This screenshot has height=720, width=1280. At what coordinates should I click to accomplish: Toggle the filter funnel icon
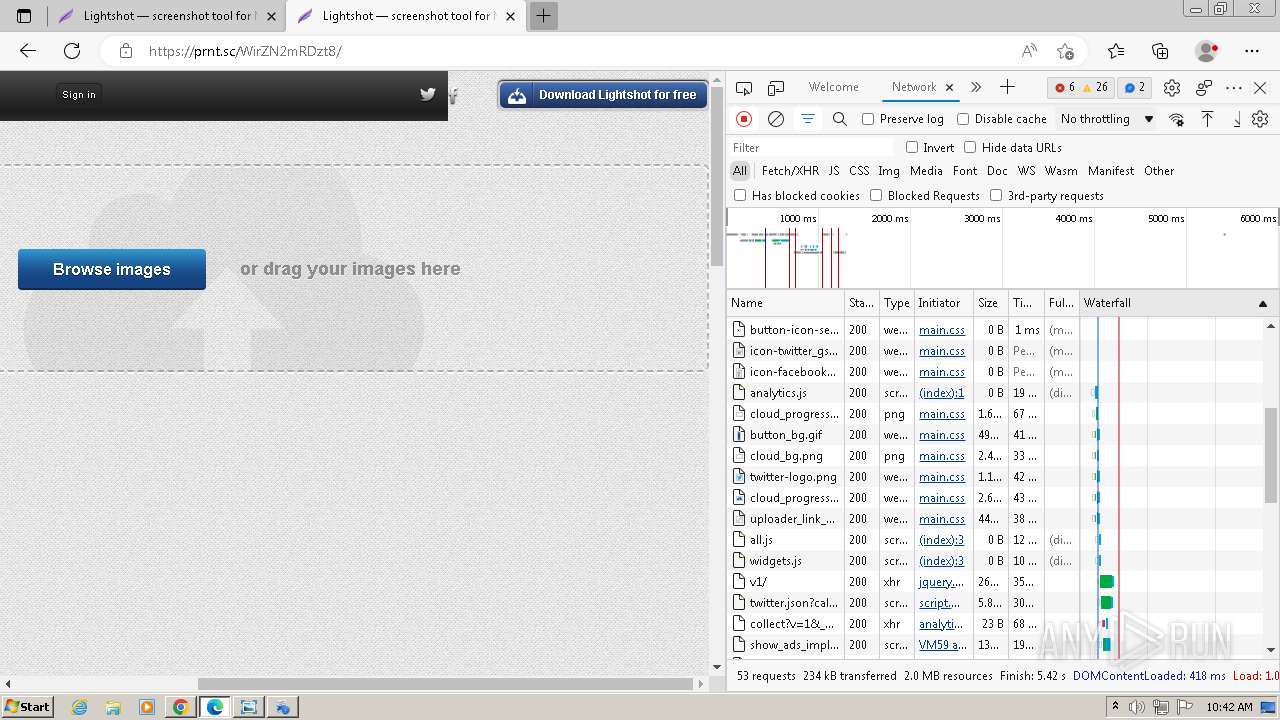(x=808, y=119)
